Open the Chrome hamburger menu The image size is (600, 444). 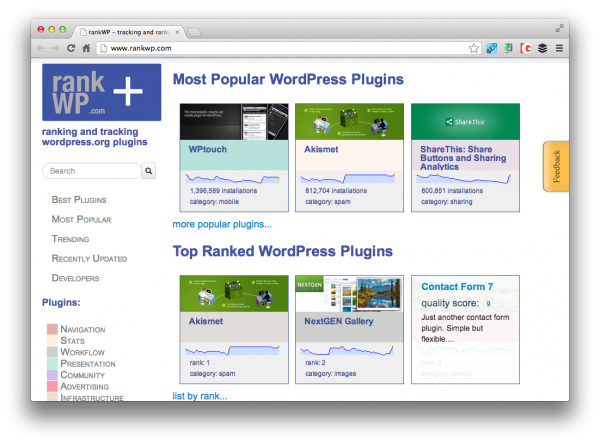(x=559, y=48)
